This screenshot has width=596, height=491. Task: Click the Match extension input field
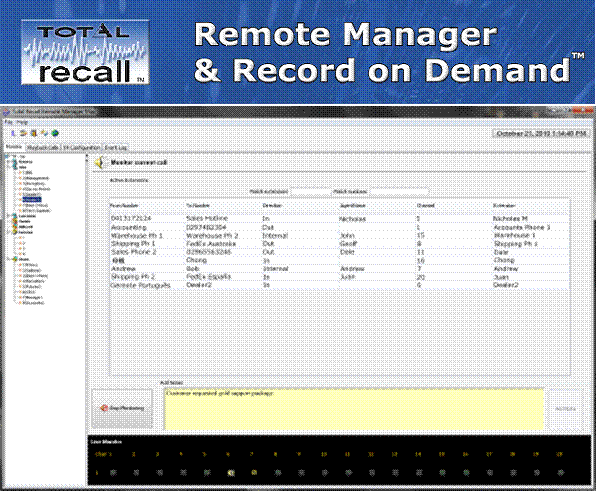coord(310,192)
